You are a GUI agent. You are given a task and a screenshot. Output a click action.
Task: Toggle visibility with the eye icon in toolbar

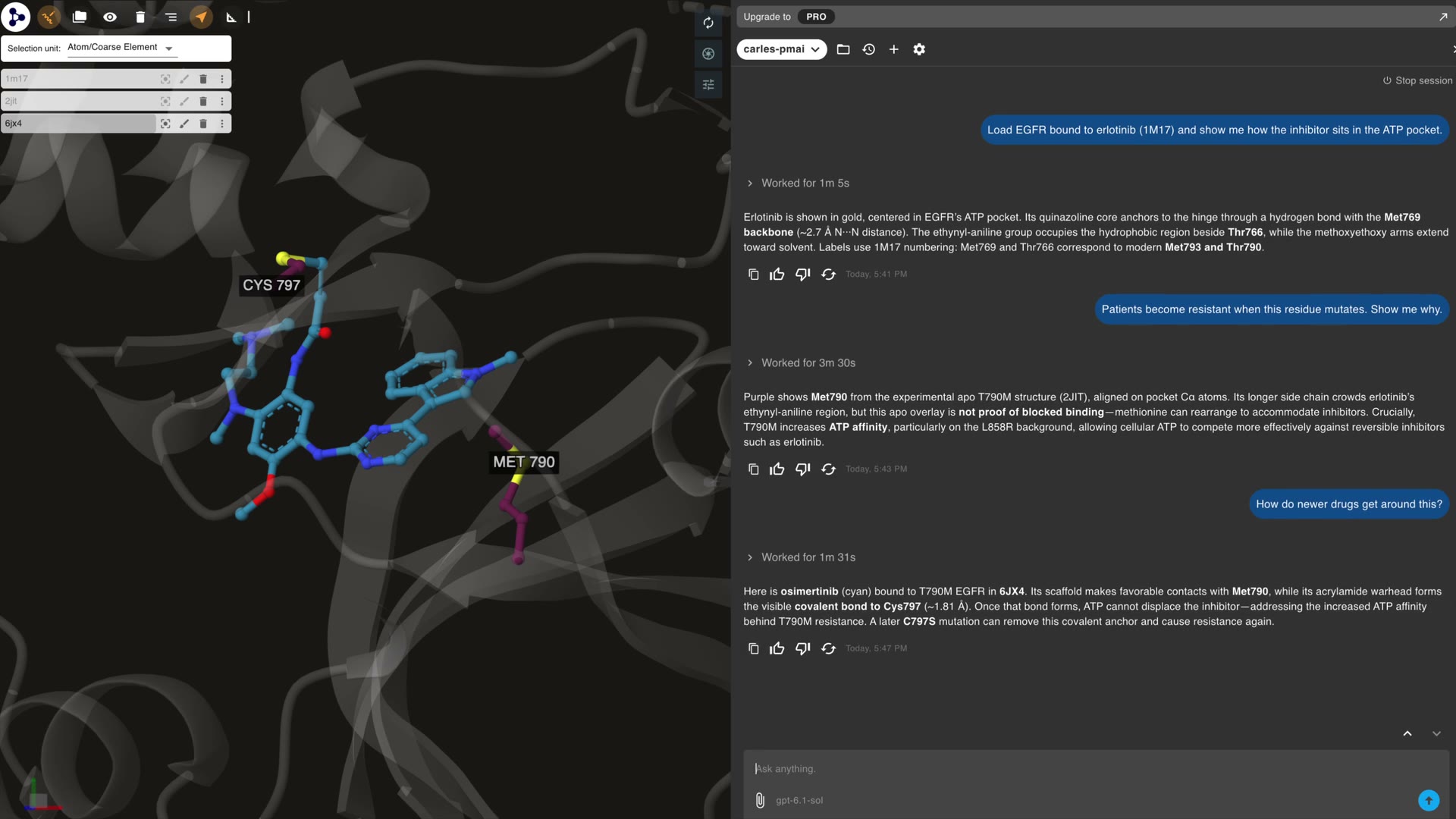tap(110, 17)
